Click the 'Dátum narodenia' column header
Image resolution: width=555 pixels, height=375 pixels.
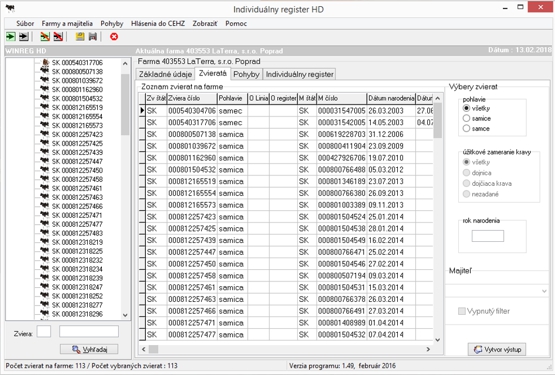tap(391, 98)
